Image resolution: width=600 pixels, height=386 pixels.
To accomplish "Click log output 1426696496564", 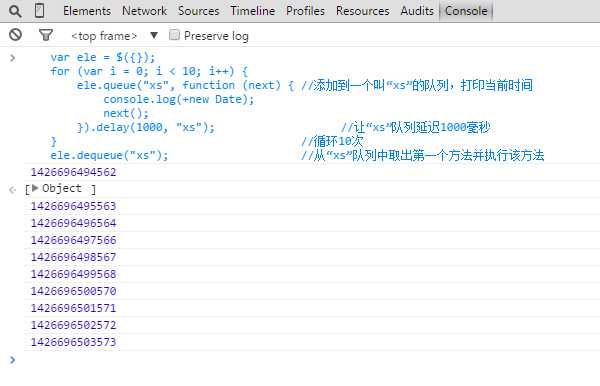I will 73,223.
